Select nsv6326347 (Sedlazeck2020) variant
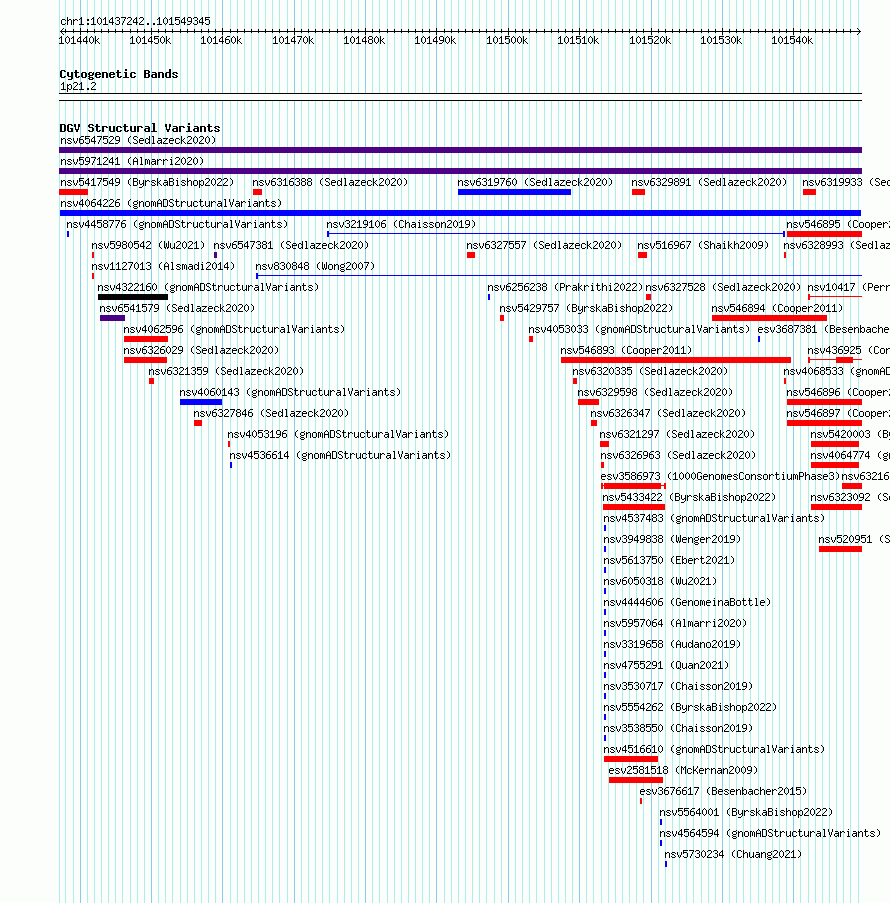The height and width of the screenshot is (903, 890). (668, 413)
